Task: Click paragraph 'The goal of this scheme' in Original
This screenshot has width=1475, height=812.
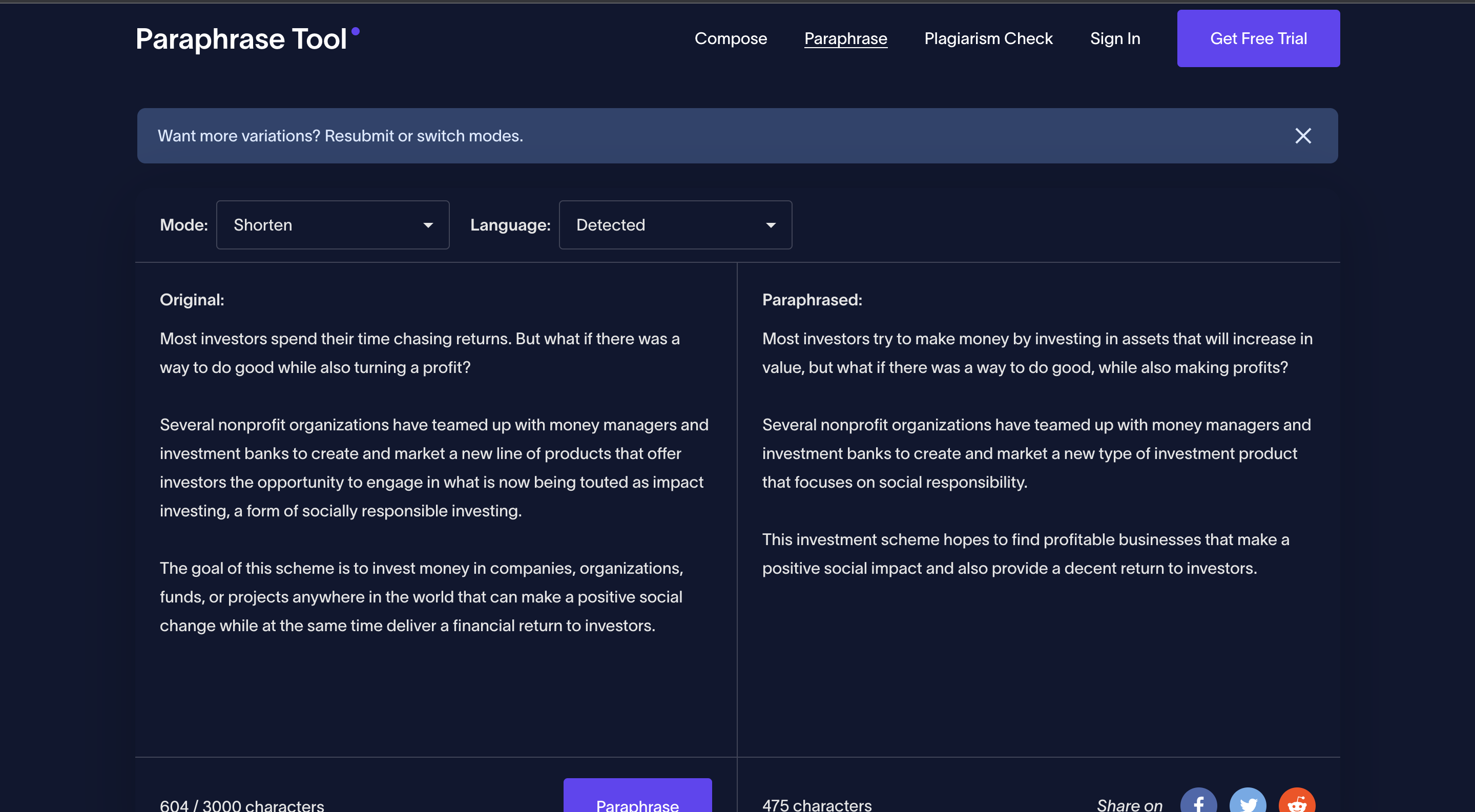Action: coord(422,597)
